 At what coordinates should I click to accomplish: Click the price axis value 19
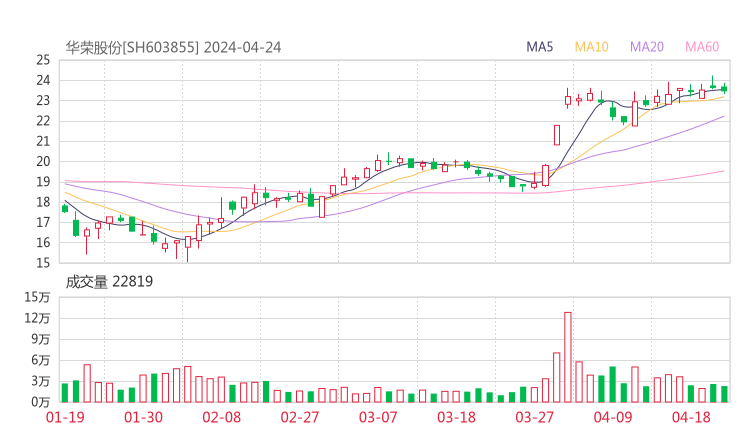tap(43, 182)
